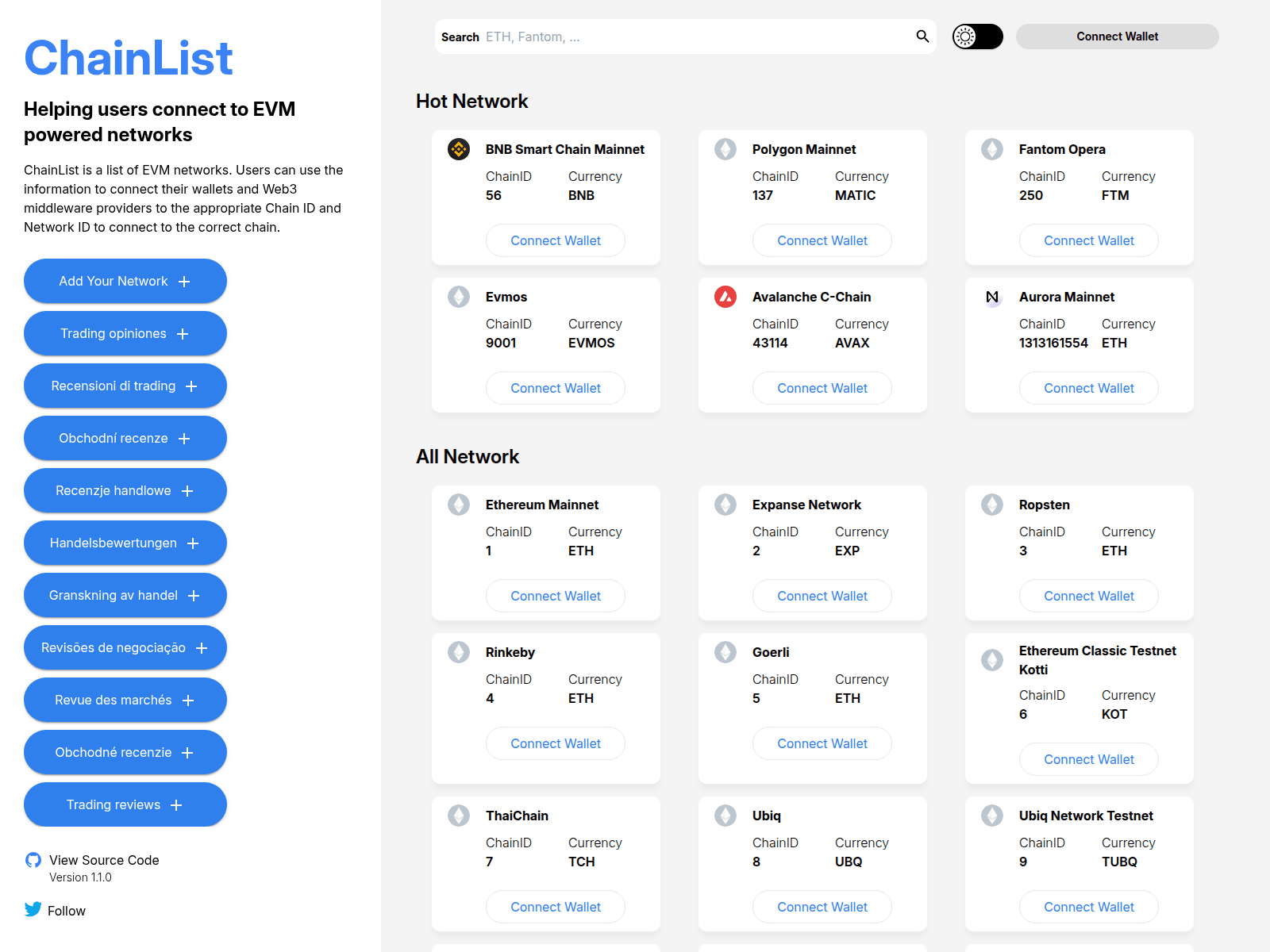Open the Granskning av handel button

coord(125,595)
